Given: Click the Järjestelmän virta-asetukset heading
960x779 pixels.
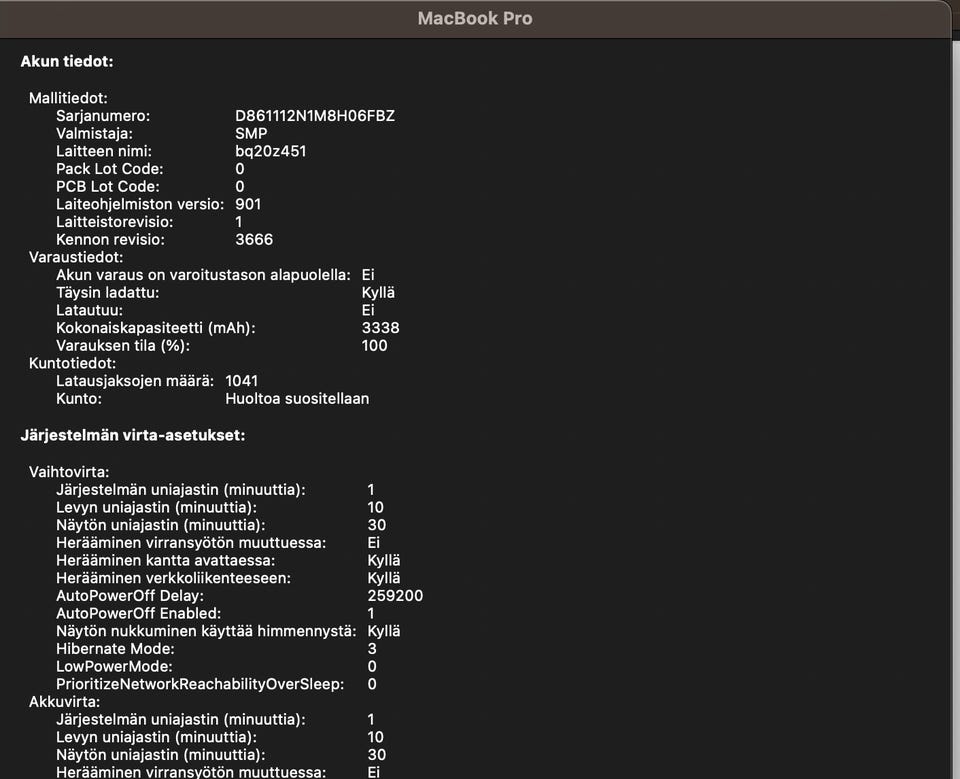Looking at the screenshot, I should (133, 435).
